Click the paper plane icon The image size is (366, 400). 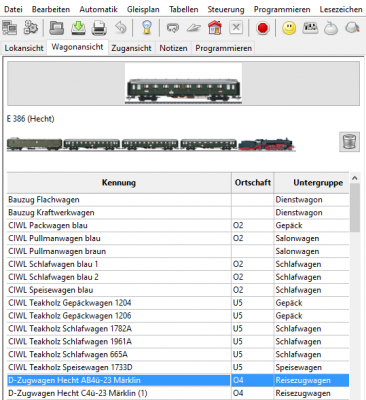[194, 28]
